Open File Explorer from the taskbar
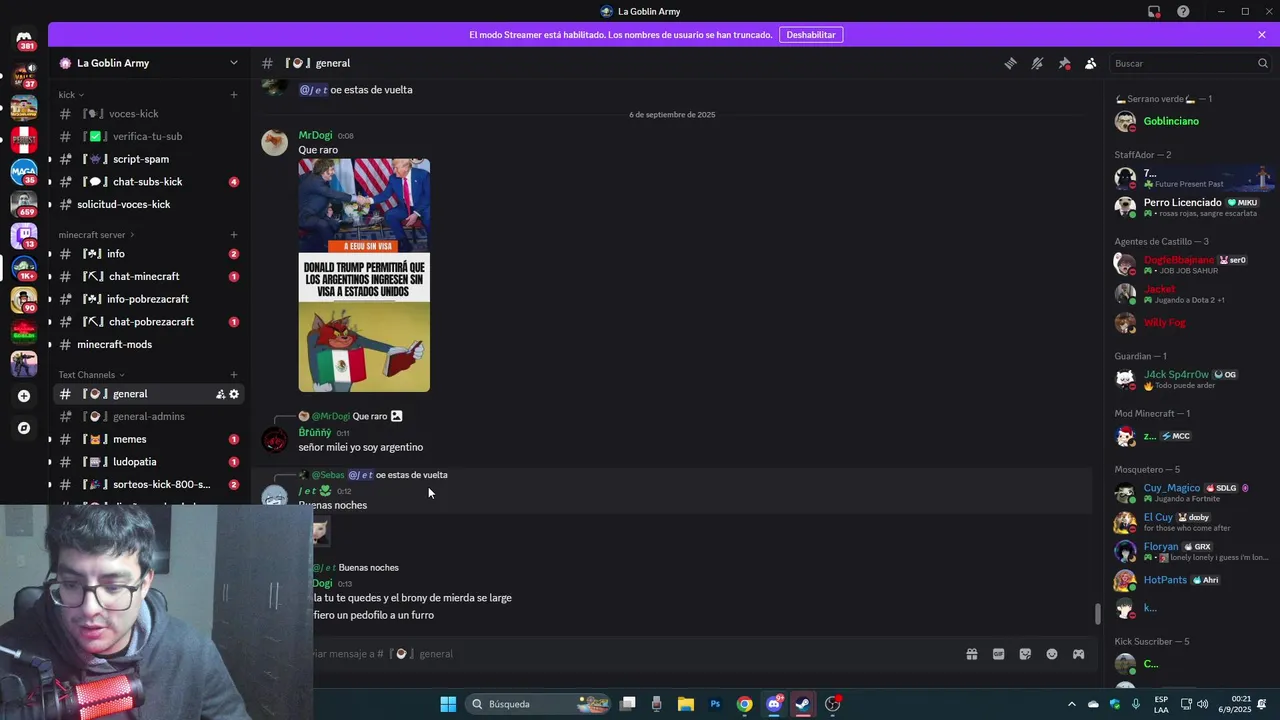Viewport: 1280px width, 720px height. pyautogui.click(x=686, y=704)
